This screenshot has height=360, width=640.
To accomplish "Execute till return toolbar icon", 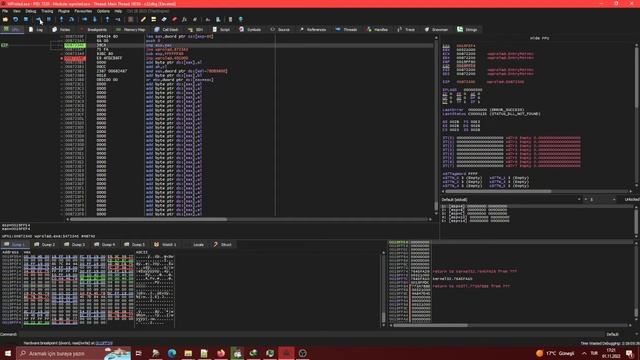I will click(x=107, y=19).
